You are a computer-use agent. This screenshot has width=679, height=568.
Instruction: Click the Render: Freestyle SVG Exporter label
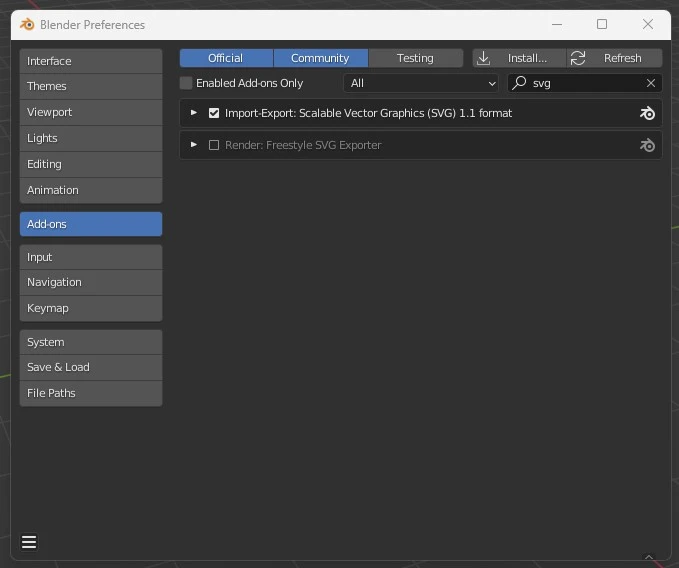tap(303, 145)
